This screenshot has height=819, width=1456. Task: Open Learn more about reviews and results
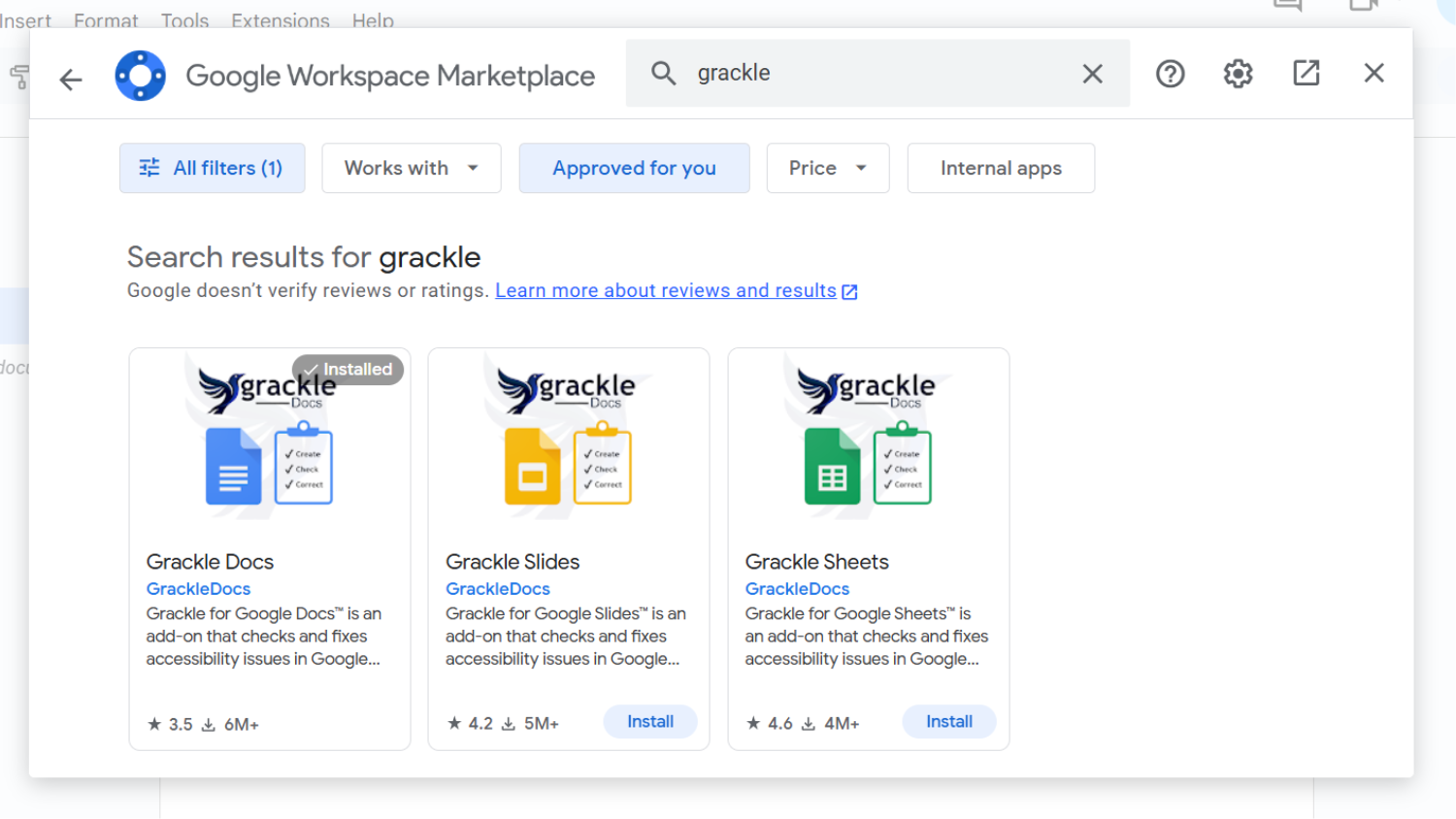[666, 290]
